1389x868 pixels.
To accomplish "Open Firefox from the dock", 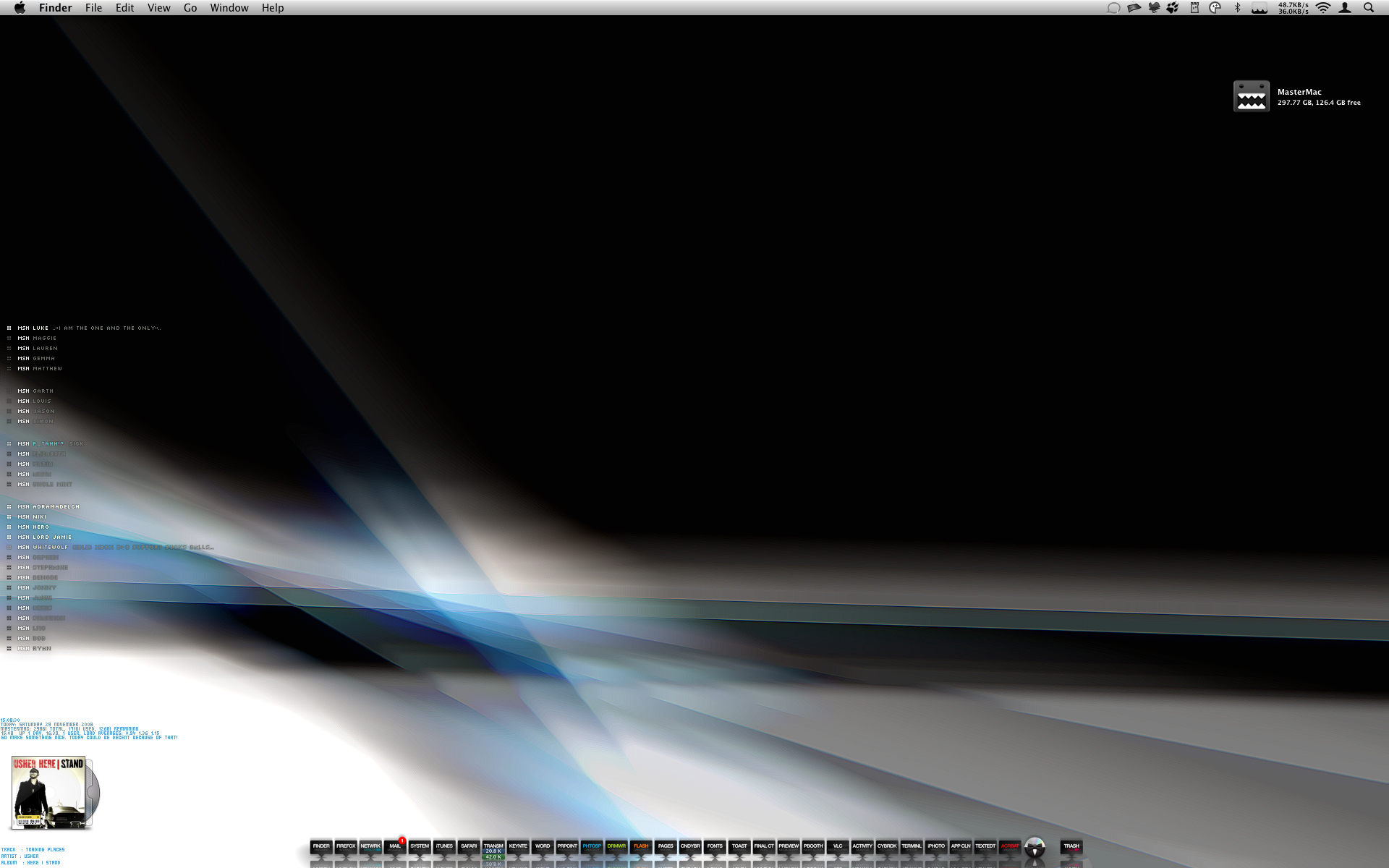I will 346,846.
